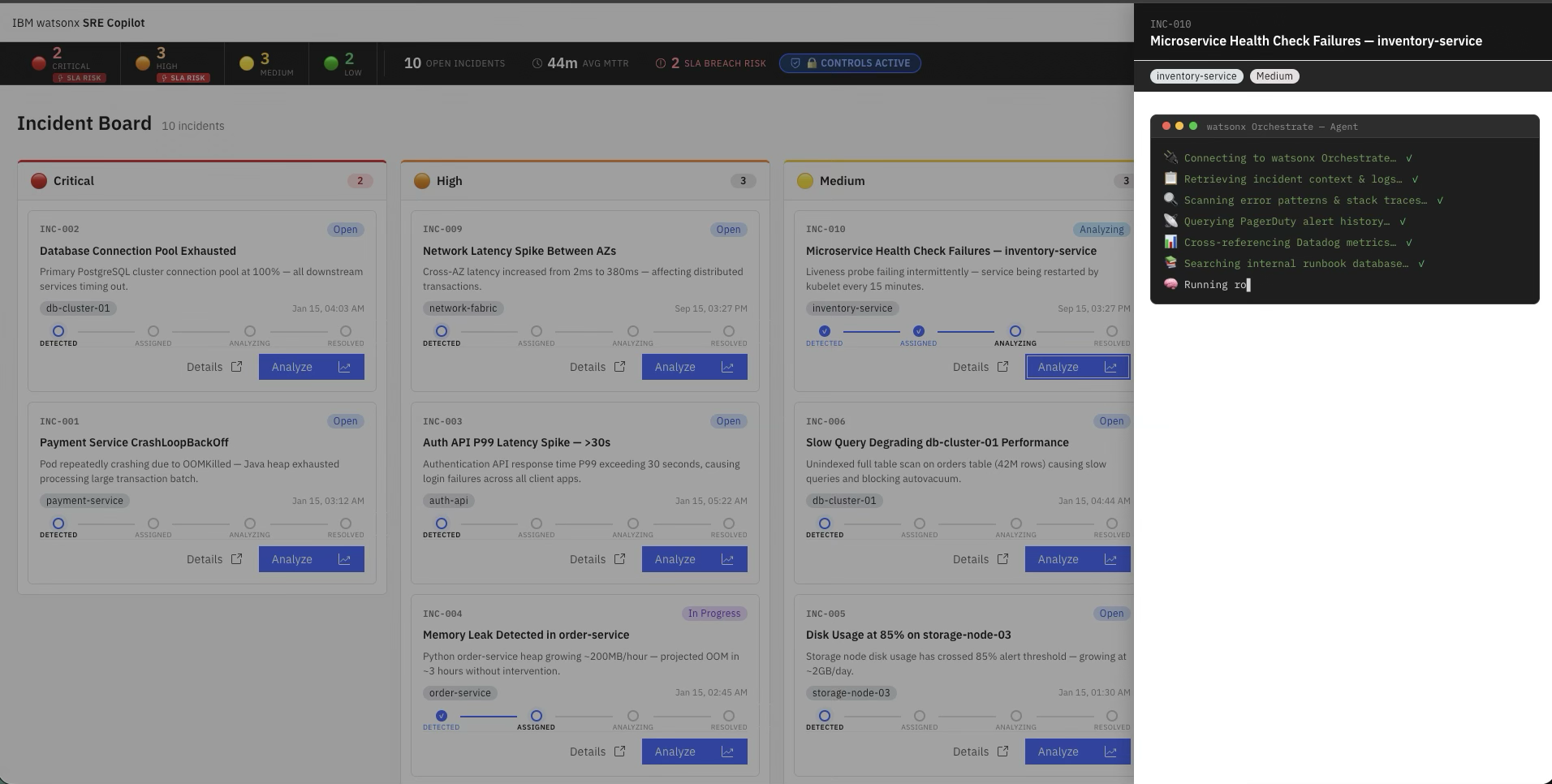Click Analyze for INC-003 Auth API
Viewport: 1552px width, 784px height.
[694, 559]
